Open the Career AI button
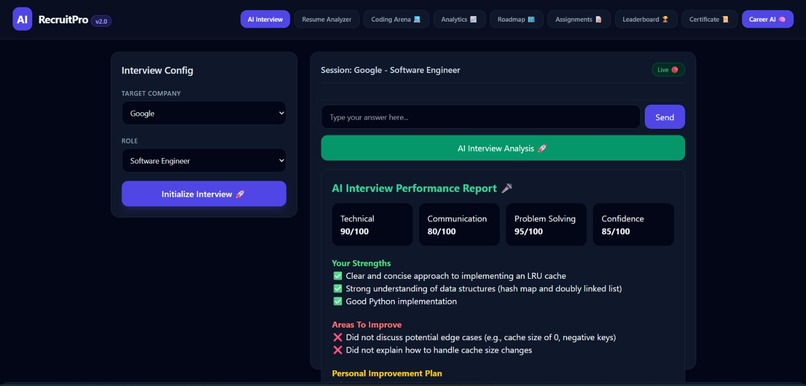Viewport: 806px width, 386px height. [767, 19]
